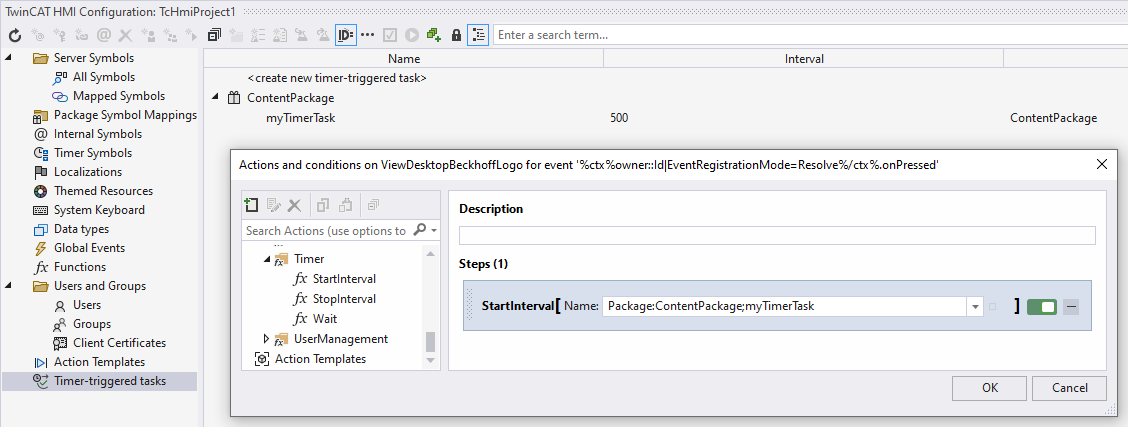This screenshot has width=1128, height=427.
Task: Click the small square beside the Name dropdown
Action: pos(993,306)
